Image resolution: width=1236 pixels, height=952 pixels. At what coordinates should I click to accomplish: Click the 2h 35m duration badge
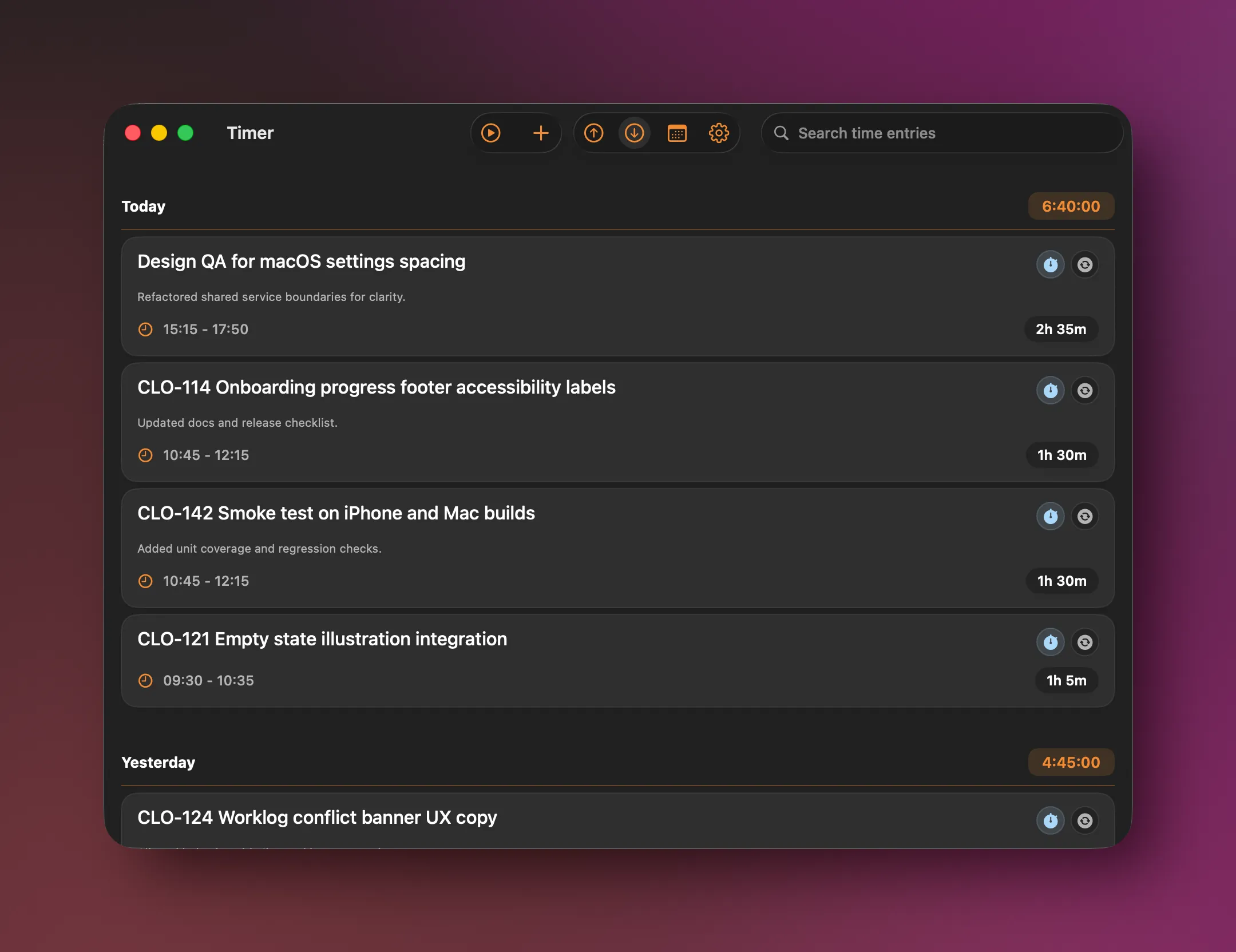click(x=1061, y=329)
